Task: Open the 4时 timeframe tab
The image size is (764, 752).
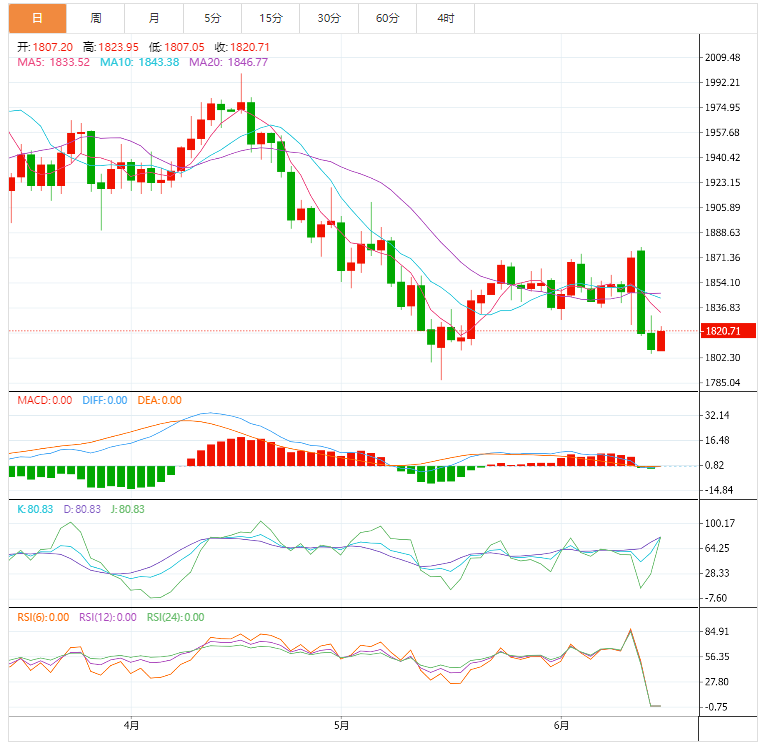Action: 445,19
